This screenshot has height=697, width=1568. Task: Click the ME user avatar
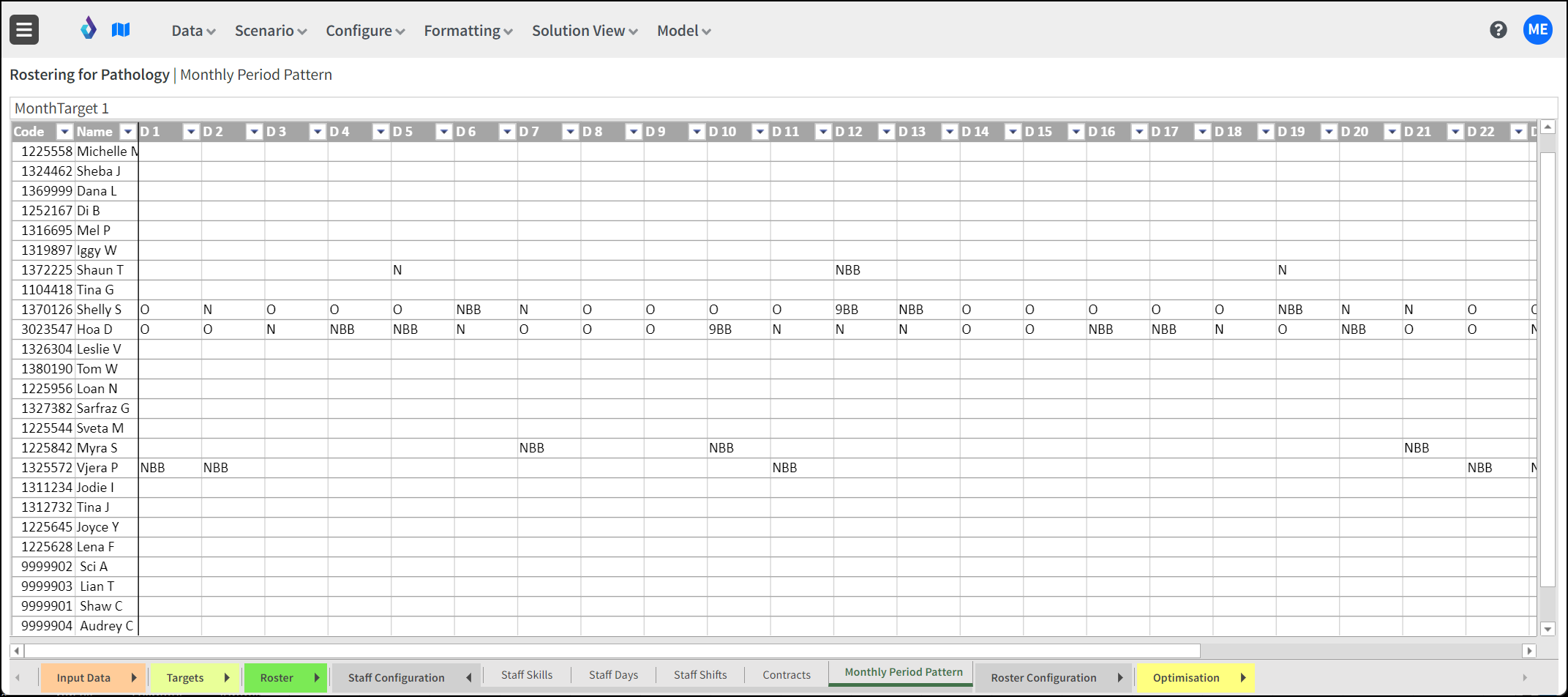1537,29
